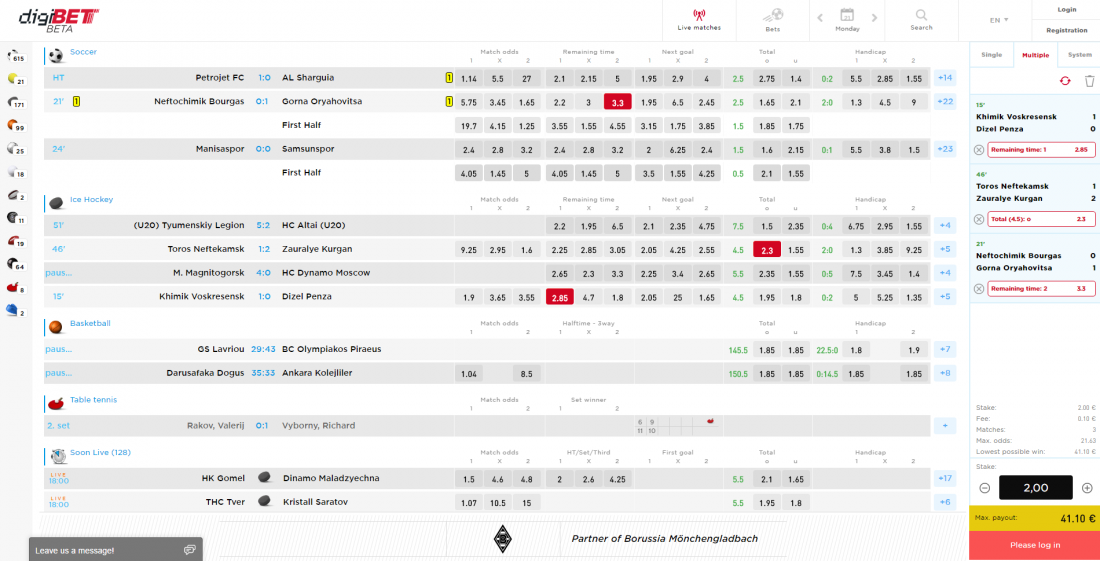Click the bet slip refresh icon
This screenshot has width=1100, height=561.
(x=1065, y=81)
